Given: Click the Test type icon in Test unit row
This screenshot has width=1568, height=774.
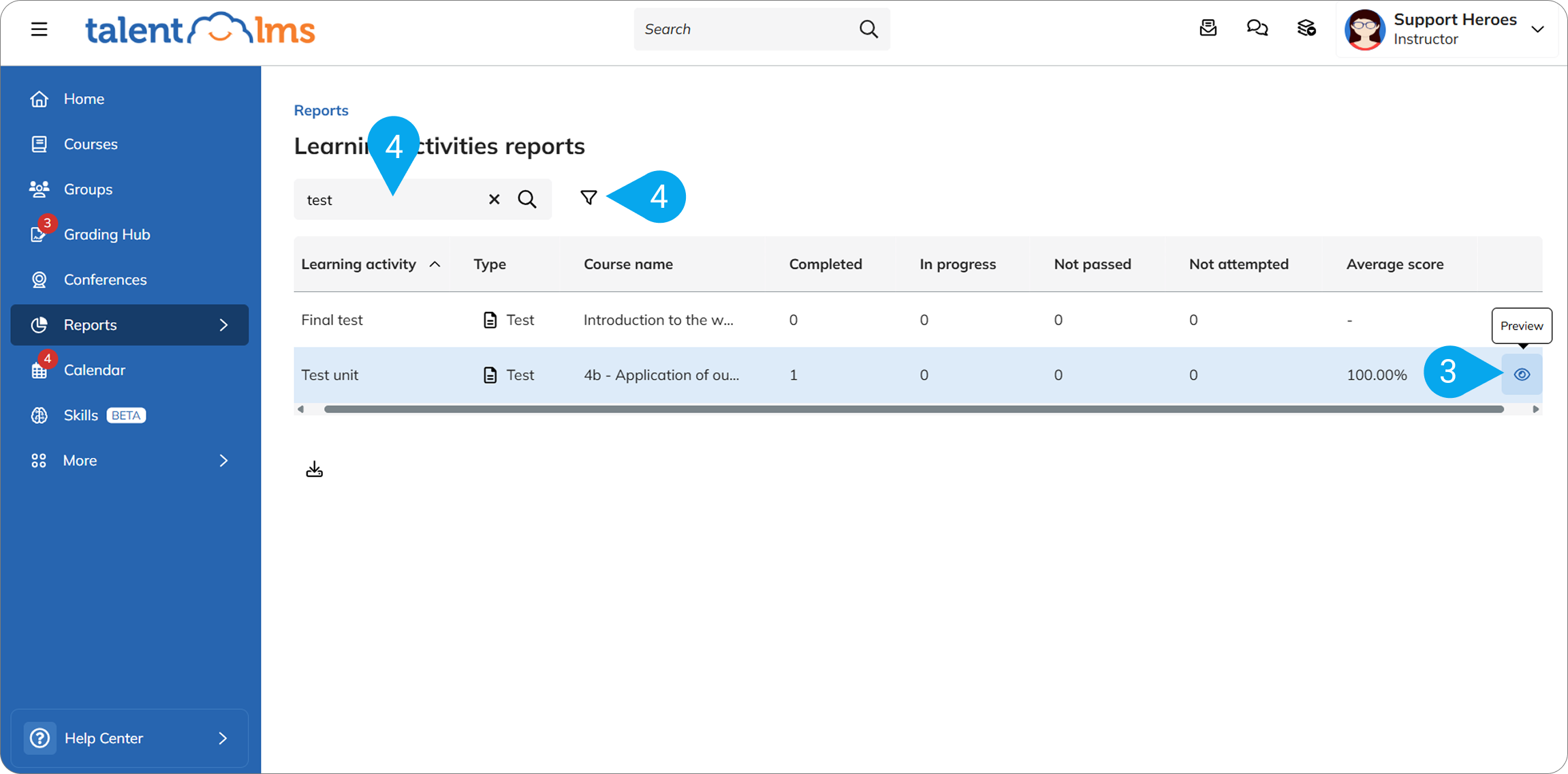Looking at the screenshot, I should pos(490,375).
